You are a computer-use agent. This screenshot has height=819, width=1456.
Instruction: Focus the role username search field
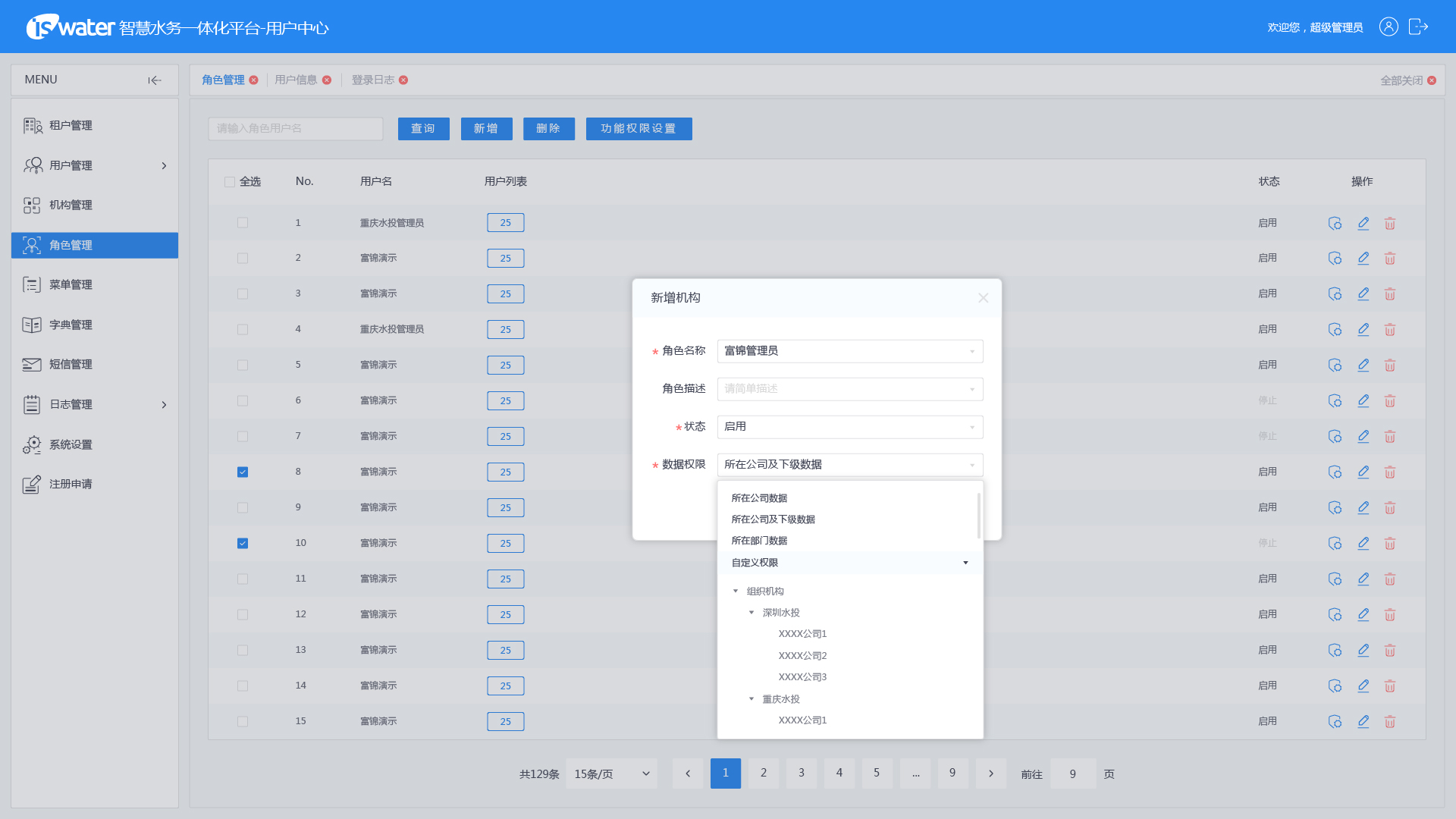(296, 129)
